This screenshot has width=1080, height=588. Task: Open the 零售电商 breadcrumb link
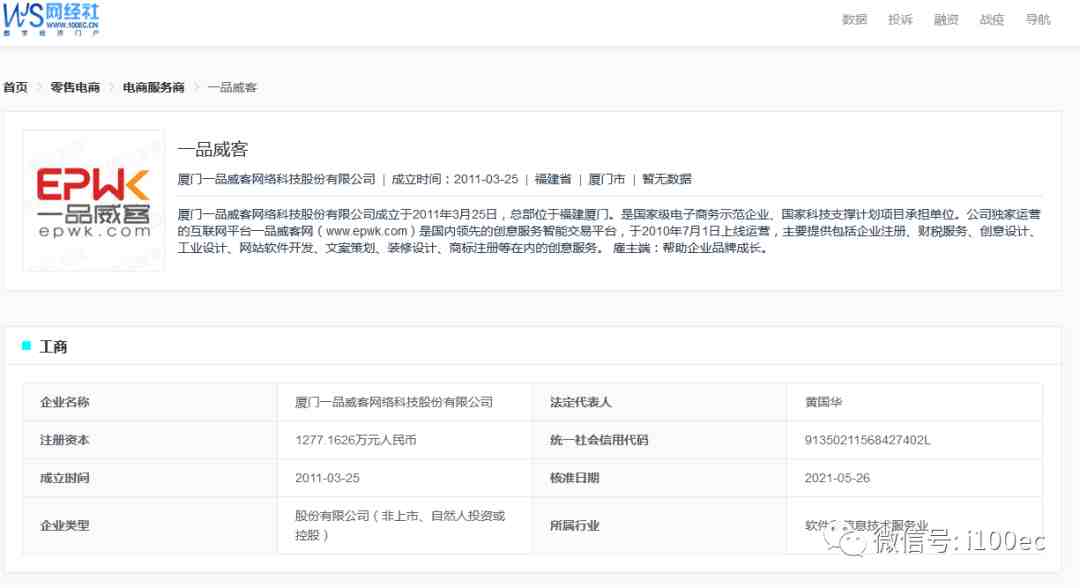pyautogui.click(x=75, y=87)
